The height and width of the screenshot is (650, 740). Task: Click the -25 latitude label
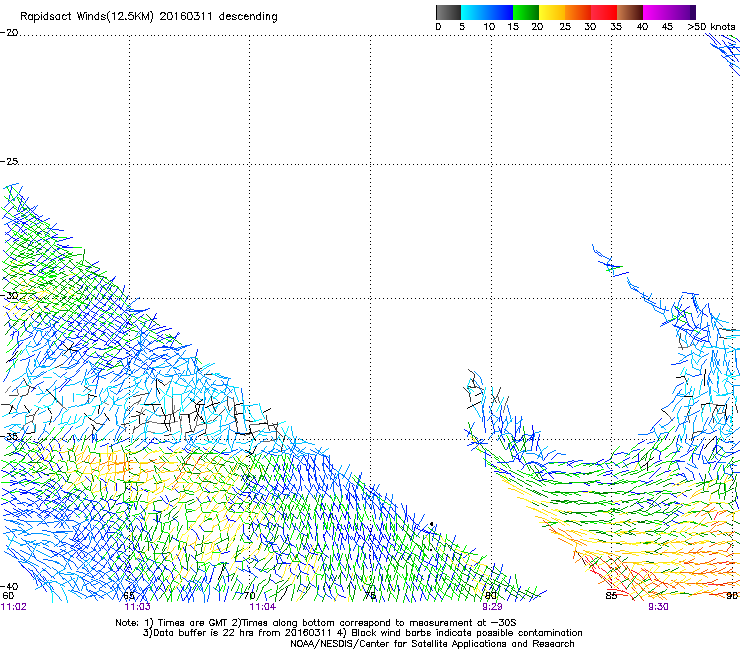point(9,161)
